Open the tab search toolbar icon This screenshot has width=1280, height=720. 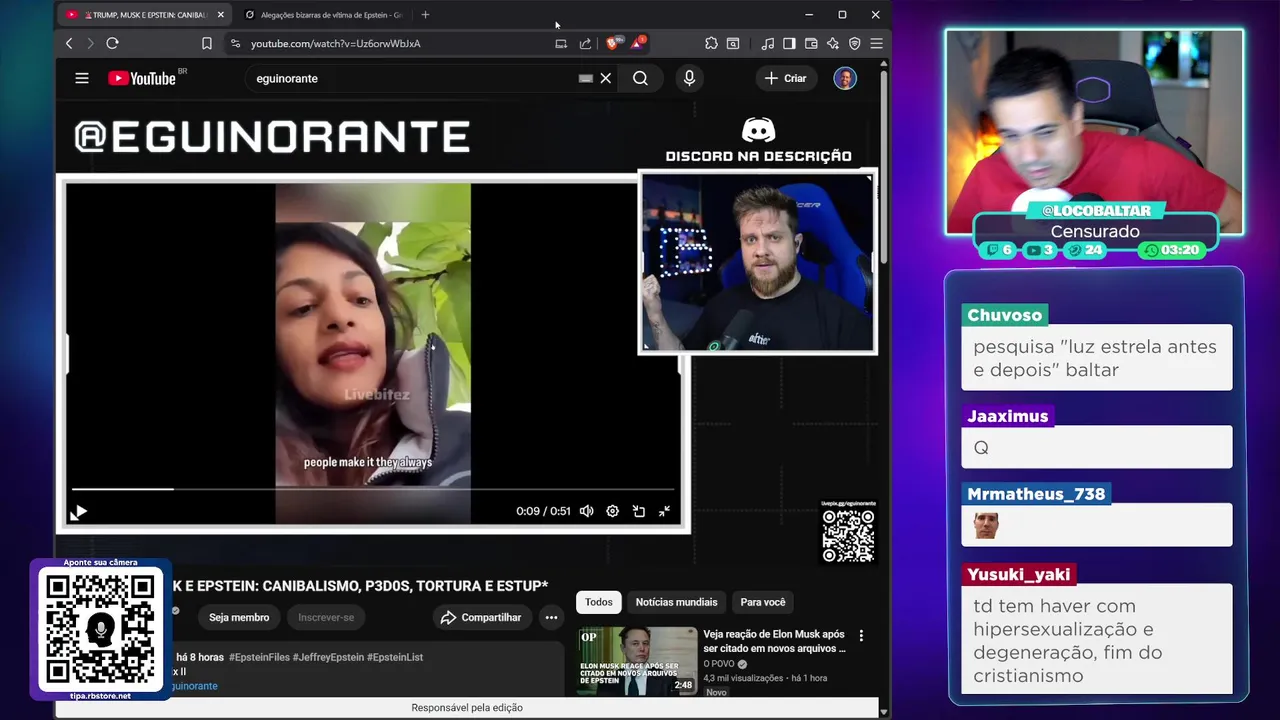pos(733,43)
